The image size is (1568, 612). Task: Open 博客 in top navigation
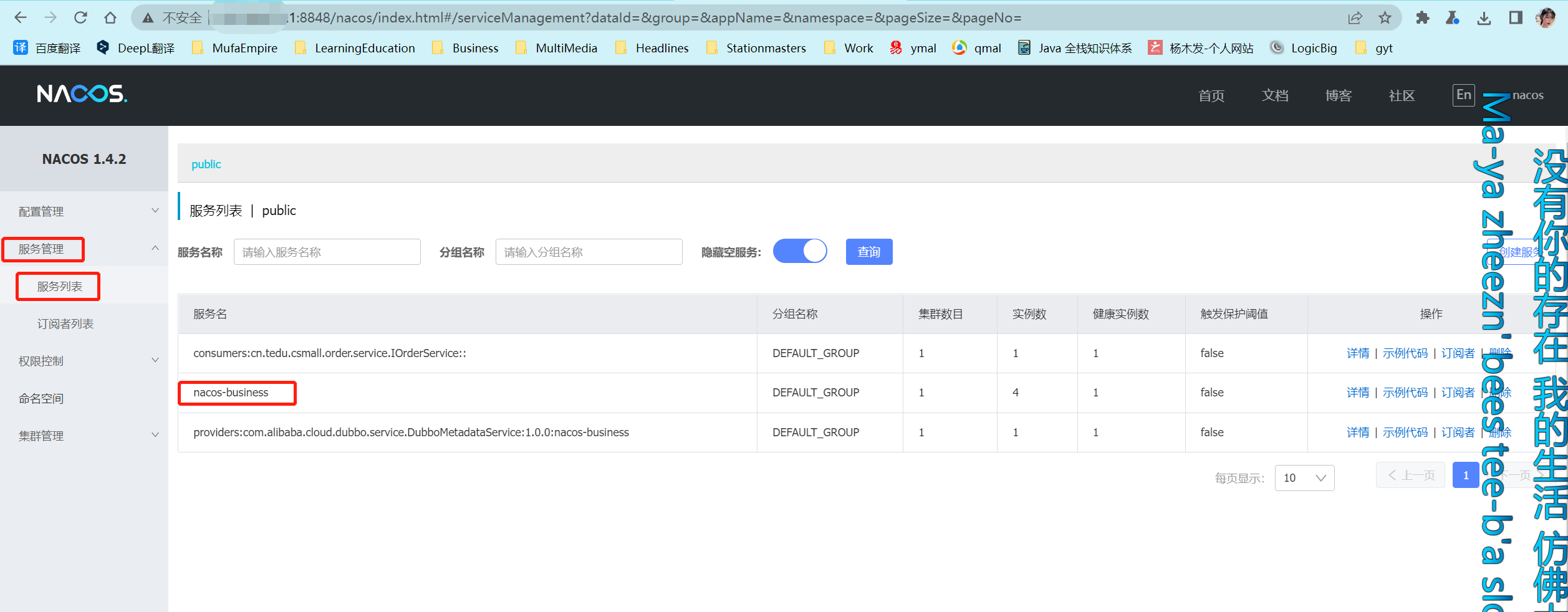click(1339, 95)
